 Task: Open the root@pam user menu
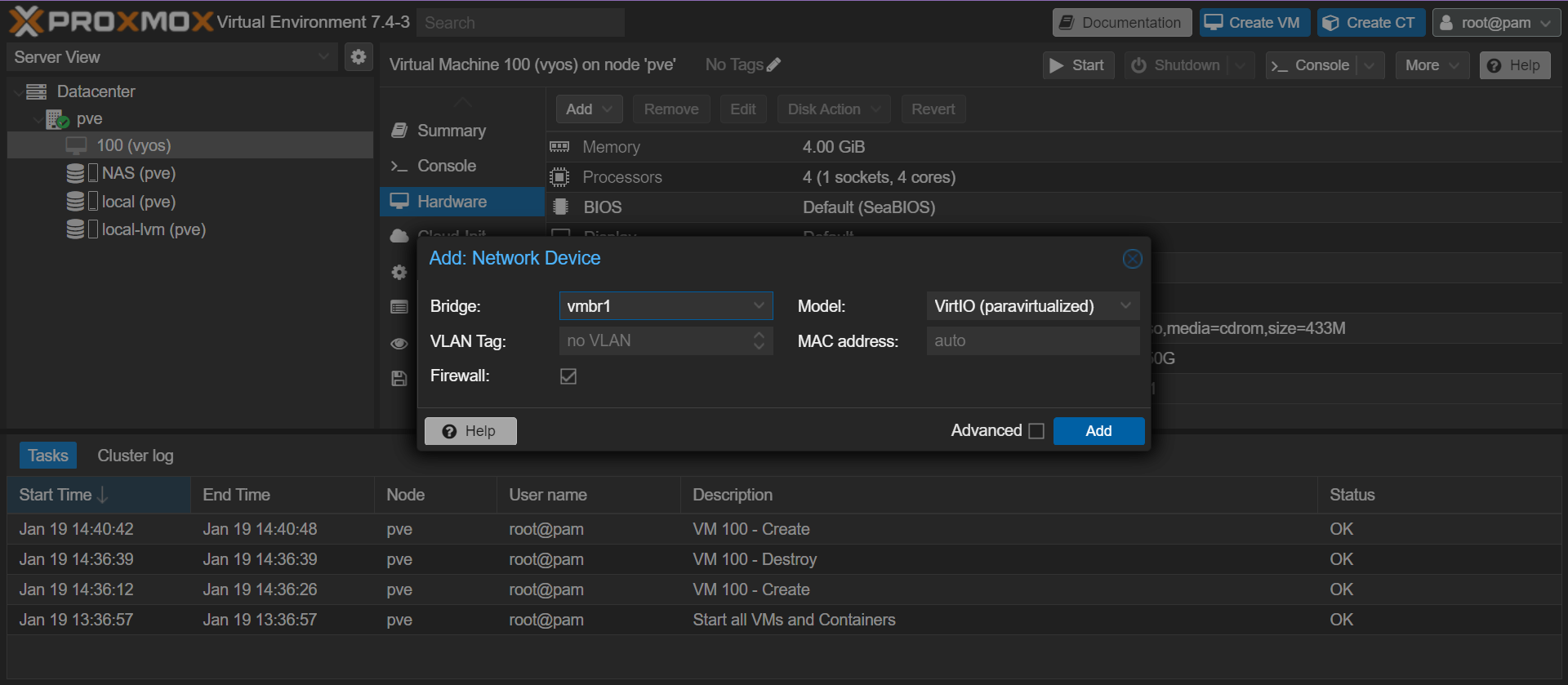coord(1496,23)
